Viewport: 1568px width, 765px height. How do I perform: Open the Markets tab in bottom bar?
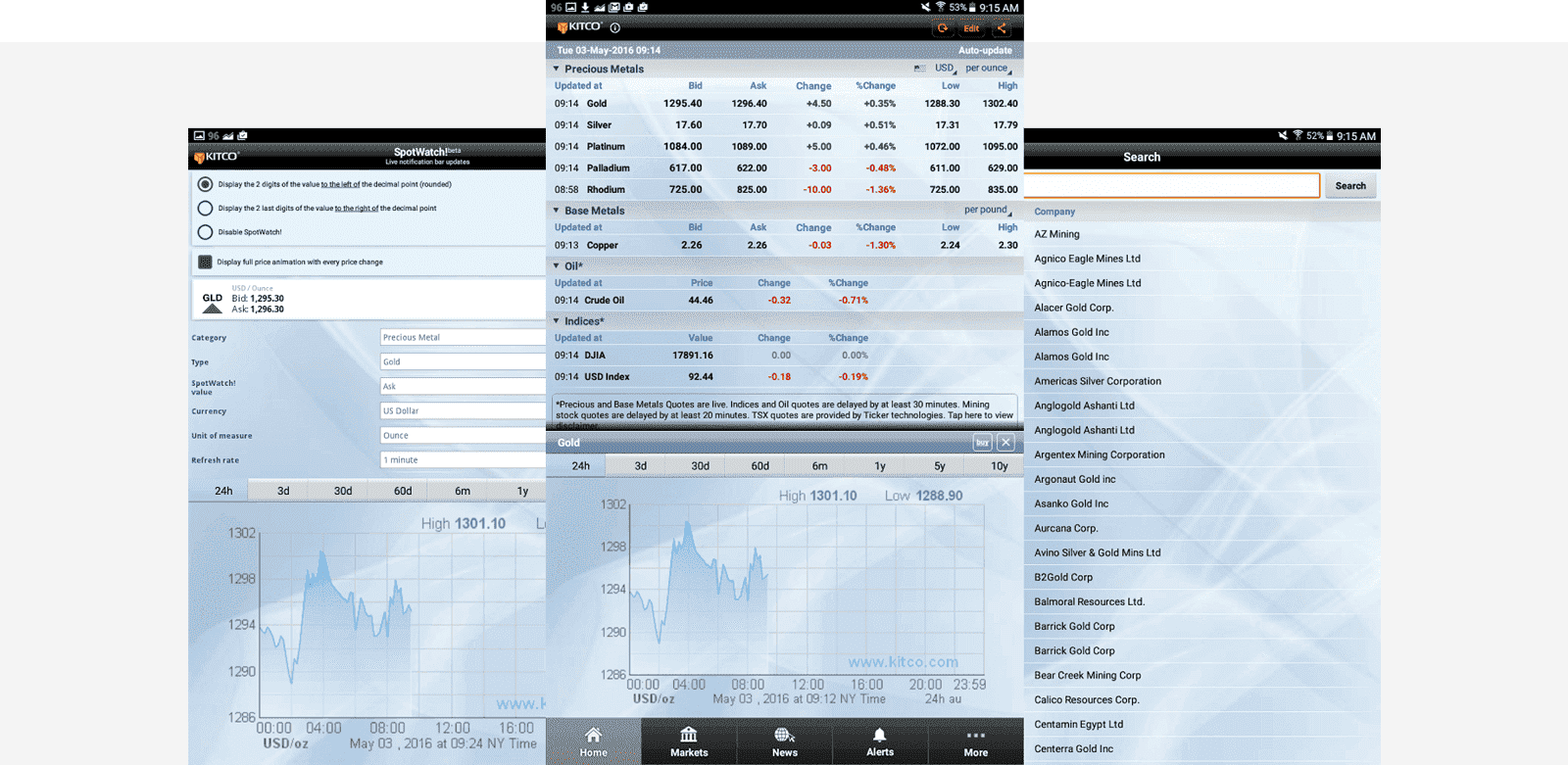click(x=689, y=741)
